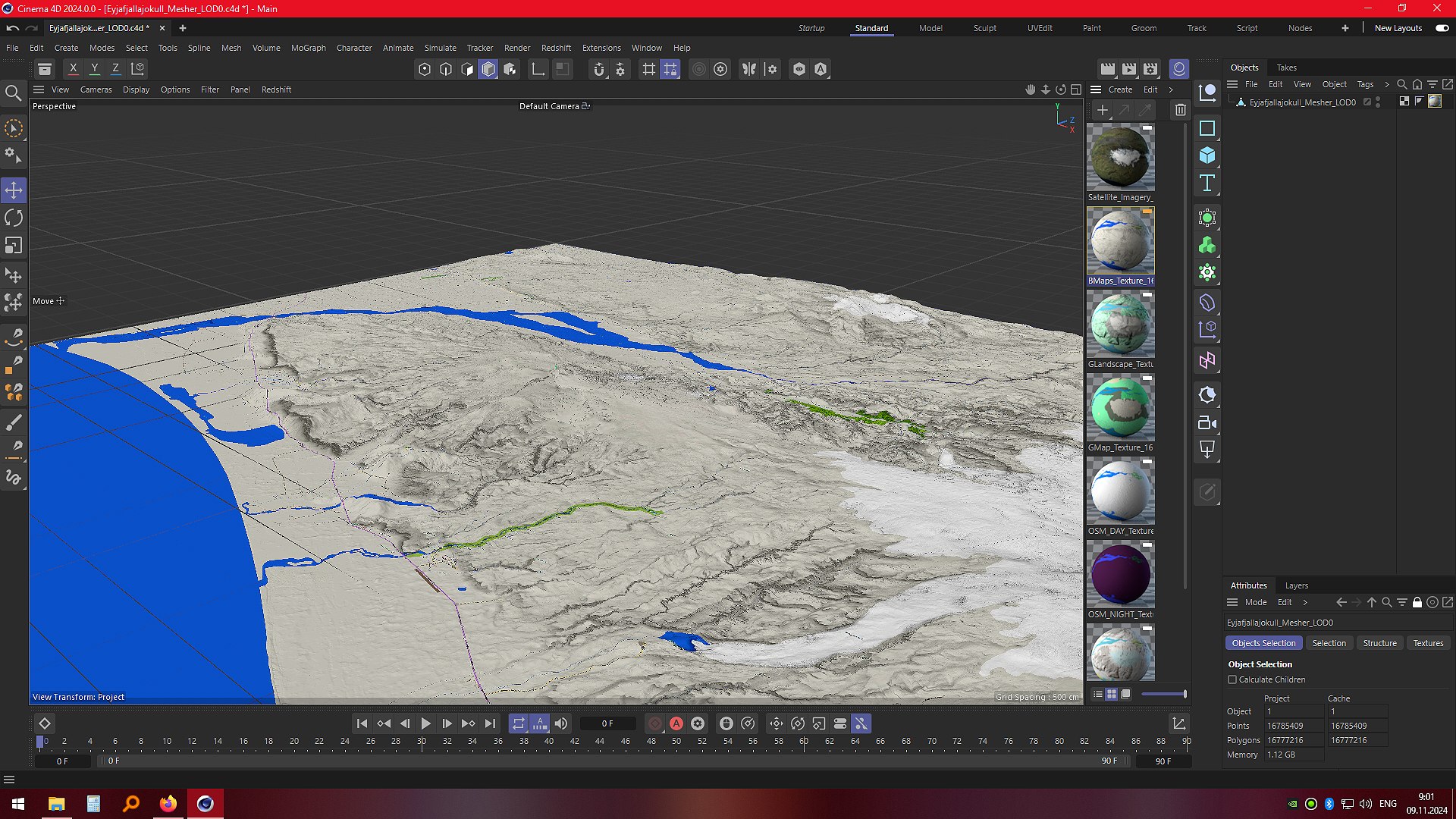Check the Calculate Children checkbox
Screen dimensions: 1456x819
click(1232, 679)
